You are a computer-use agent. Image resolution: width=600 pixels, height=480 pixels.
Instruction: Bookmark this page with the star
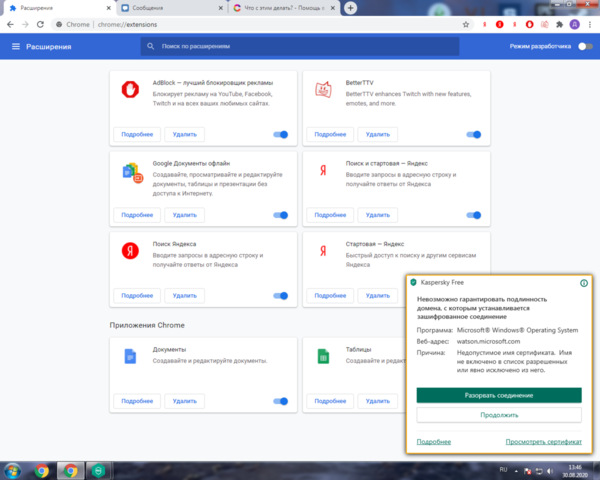tap(466, 24)
